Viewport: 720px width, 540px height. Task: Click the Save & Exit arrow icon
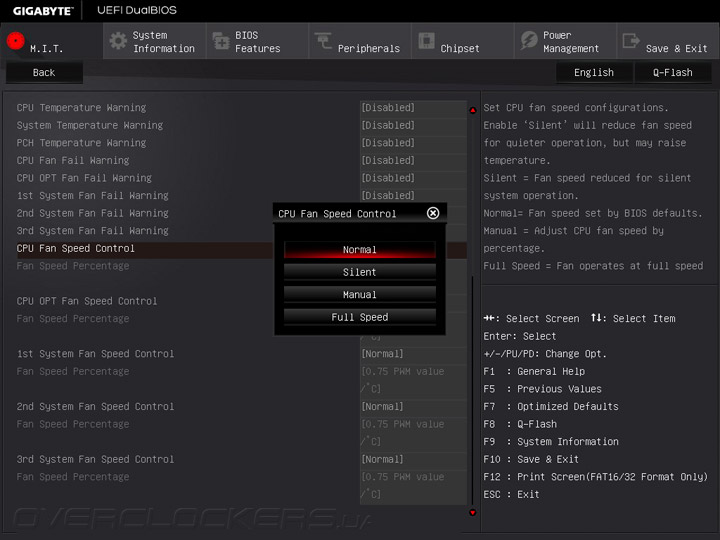click(x=631, y=40)
